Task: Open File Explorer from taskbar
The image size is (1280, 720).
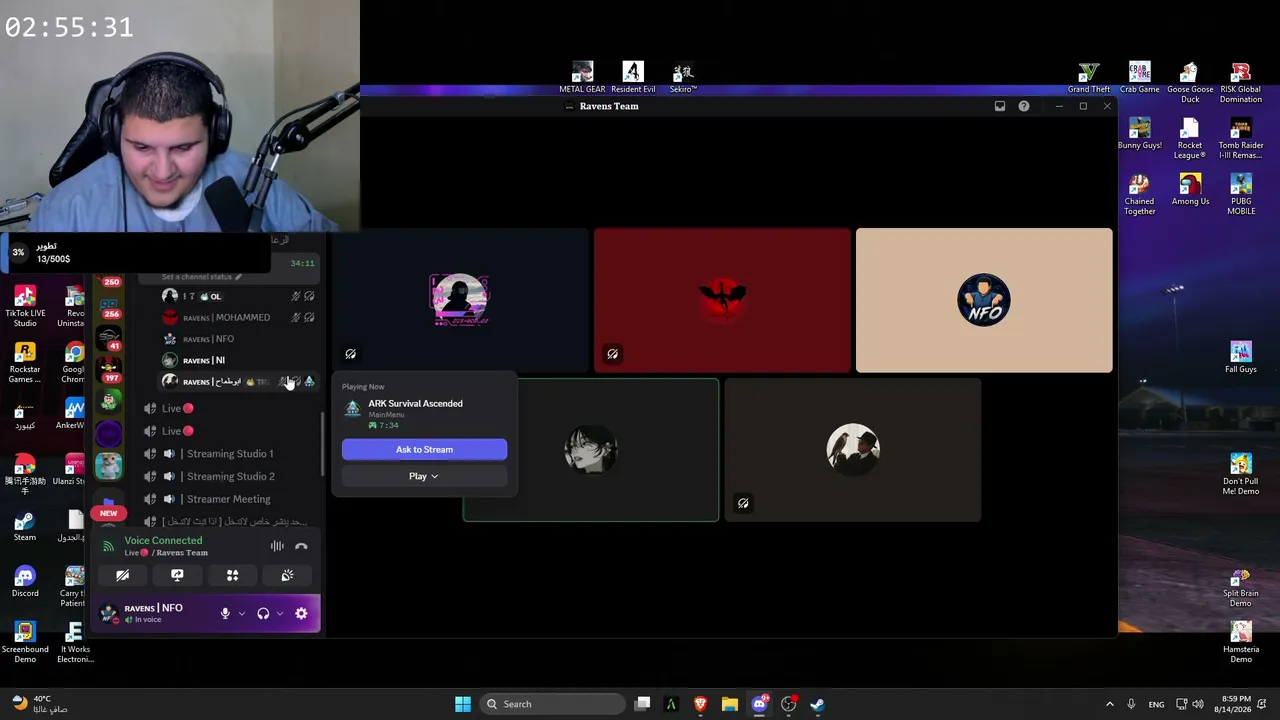Action: click(x=730, y=704)
